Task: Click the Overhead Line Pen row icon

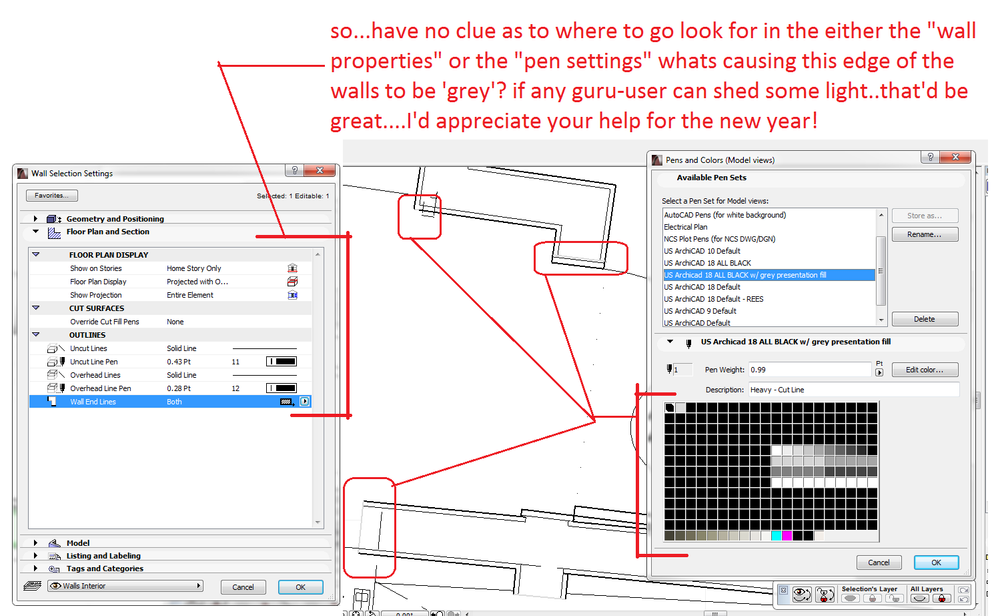Action: (x=55, y=388)
